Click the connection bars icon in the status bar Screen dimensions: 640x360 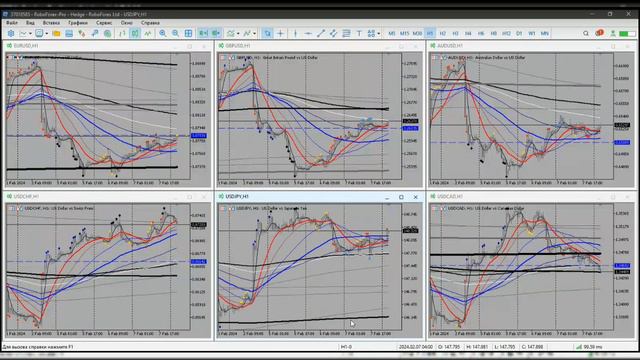coord(579,347)
